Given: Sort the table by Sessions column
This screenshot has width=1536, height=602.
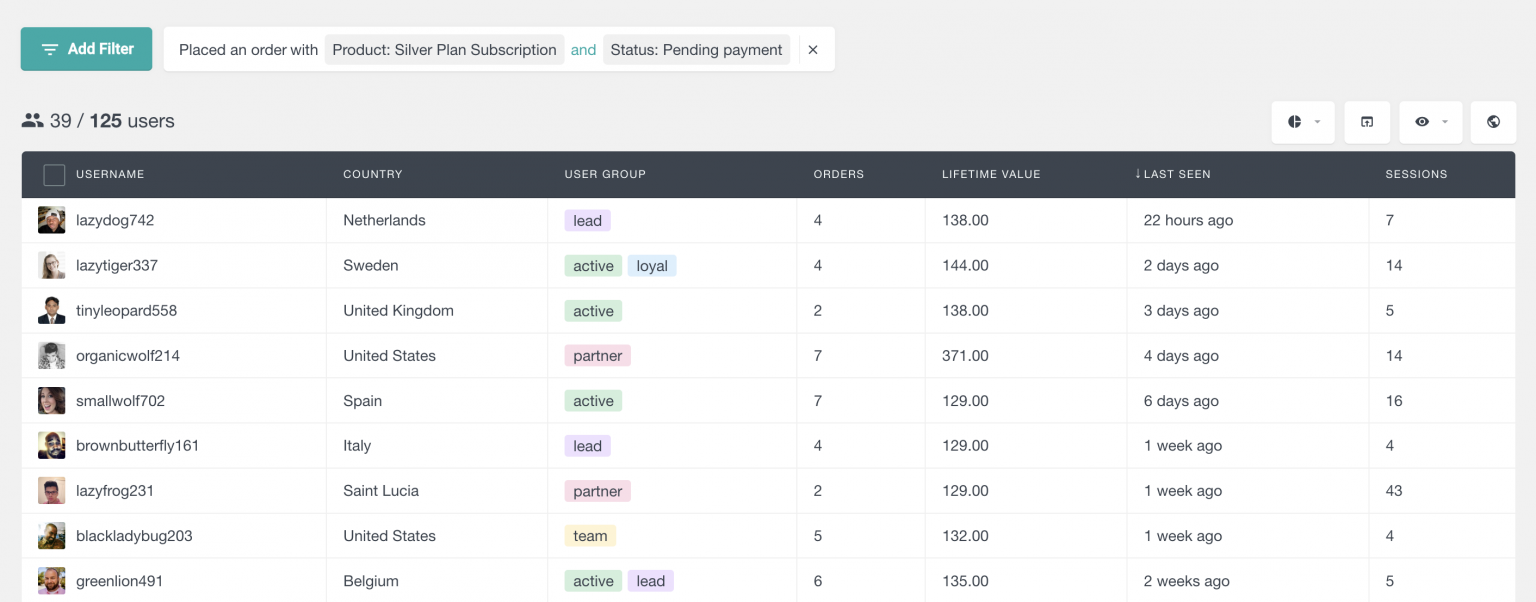Looking at the screenshot, I should tap(1416, 174).
